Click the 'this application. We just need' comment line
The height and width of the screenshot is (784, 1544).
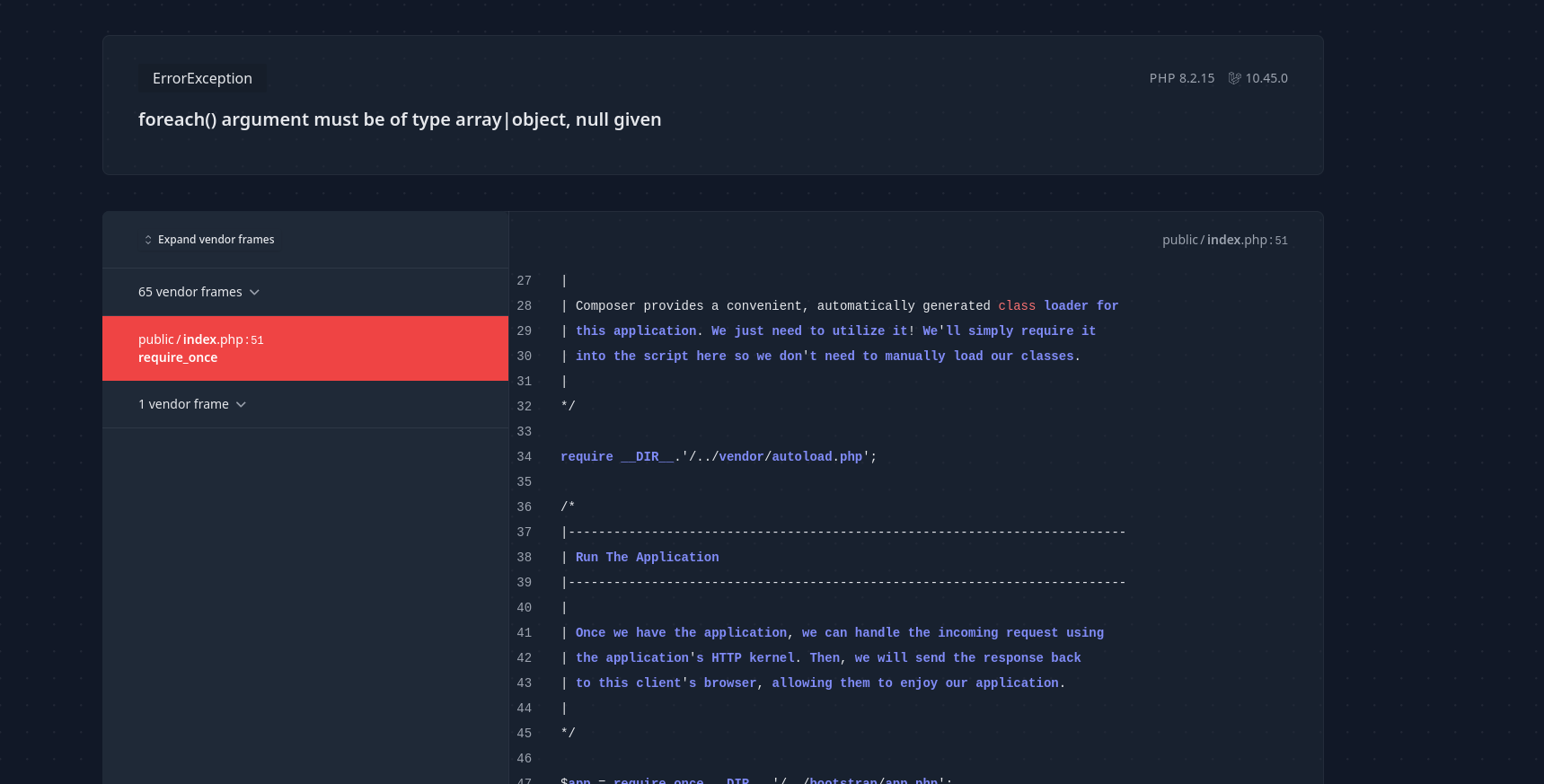(828, 331)
